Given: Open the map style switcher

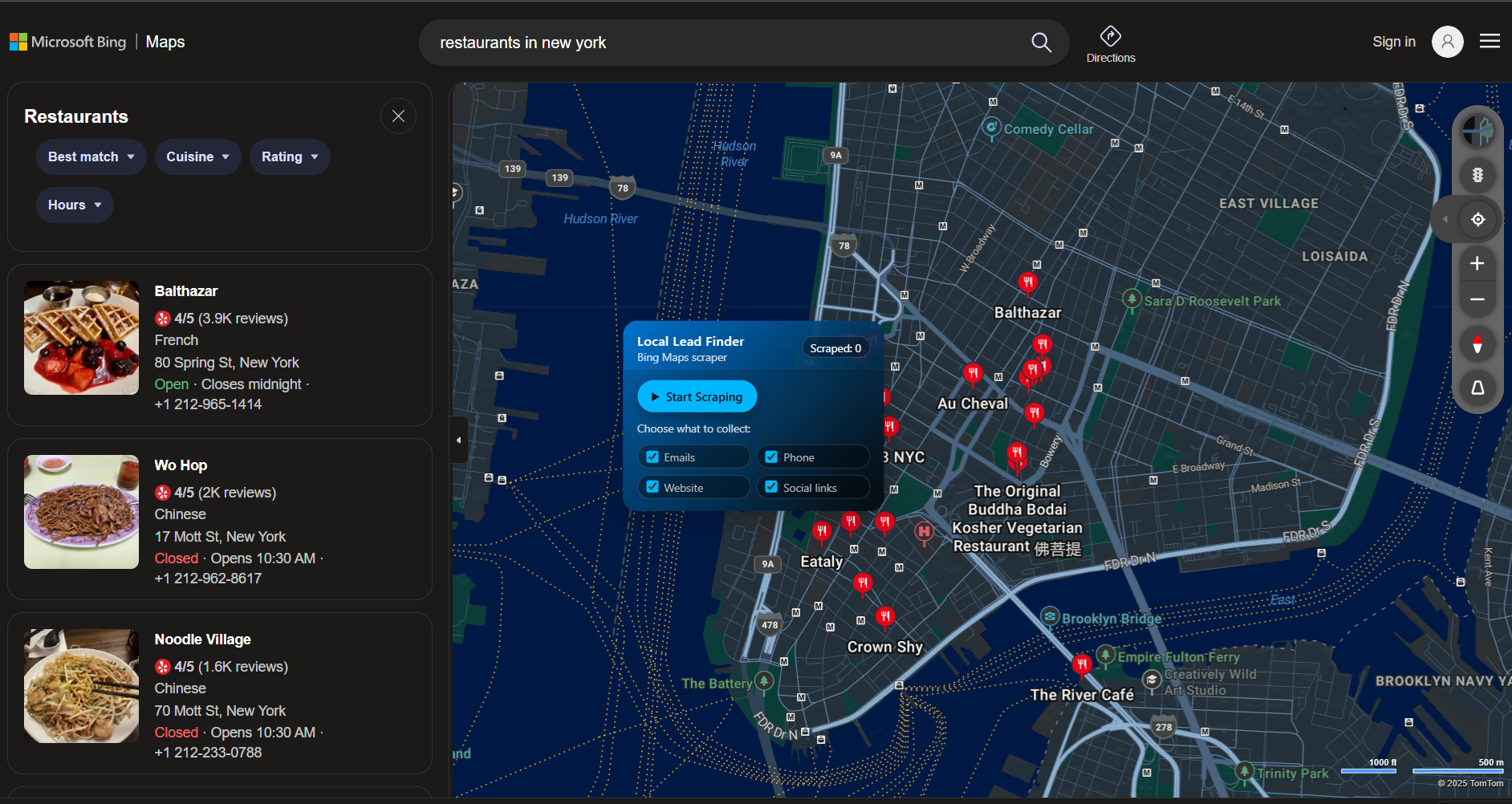Looking at the screenshot, I should [x=1477, y=130].
